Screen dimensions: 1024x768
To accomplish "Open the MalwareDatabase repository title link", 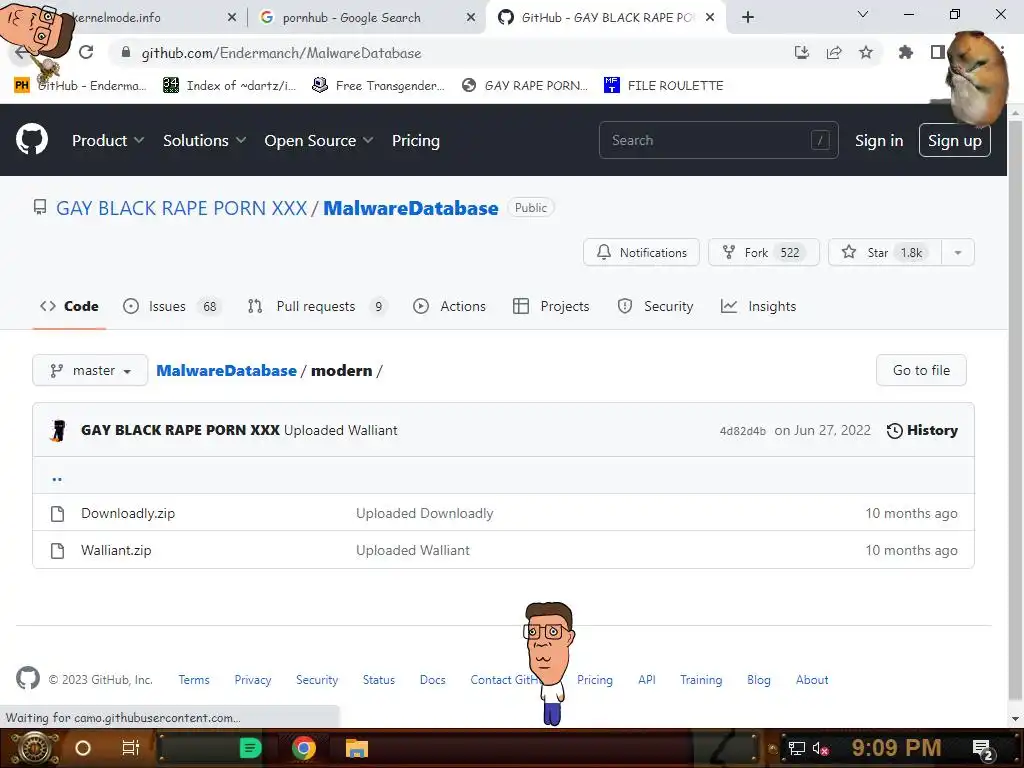I will coord(411,208).
